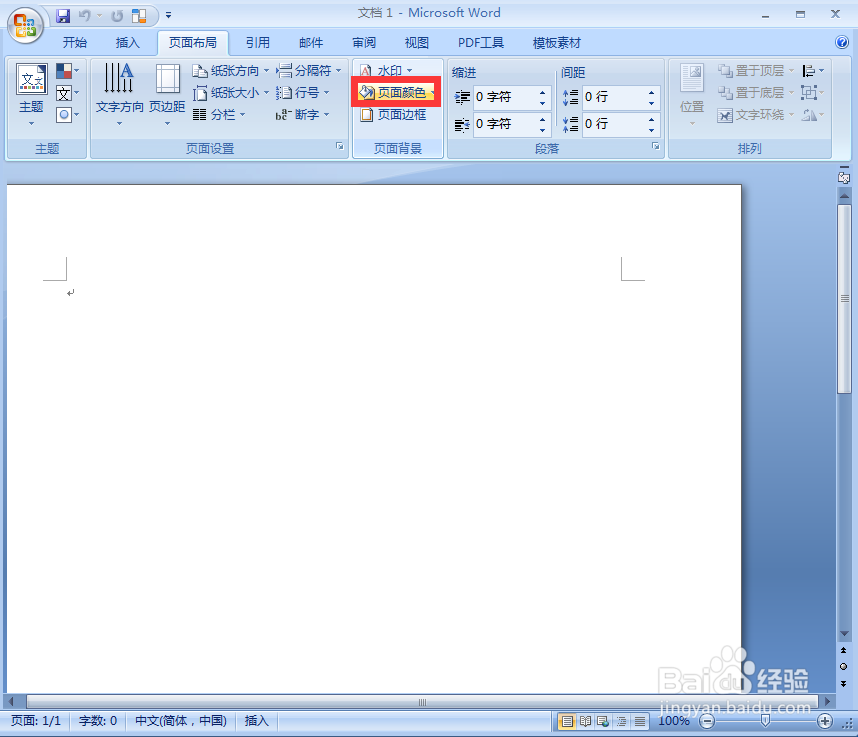Click right indent value field
The image size is (858, 737).
pyautogui.click(x=505, y=124)
